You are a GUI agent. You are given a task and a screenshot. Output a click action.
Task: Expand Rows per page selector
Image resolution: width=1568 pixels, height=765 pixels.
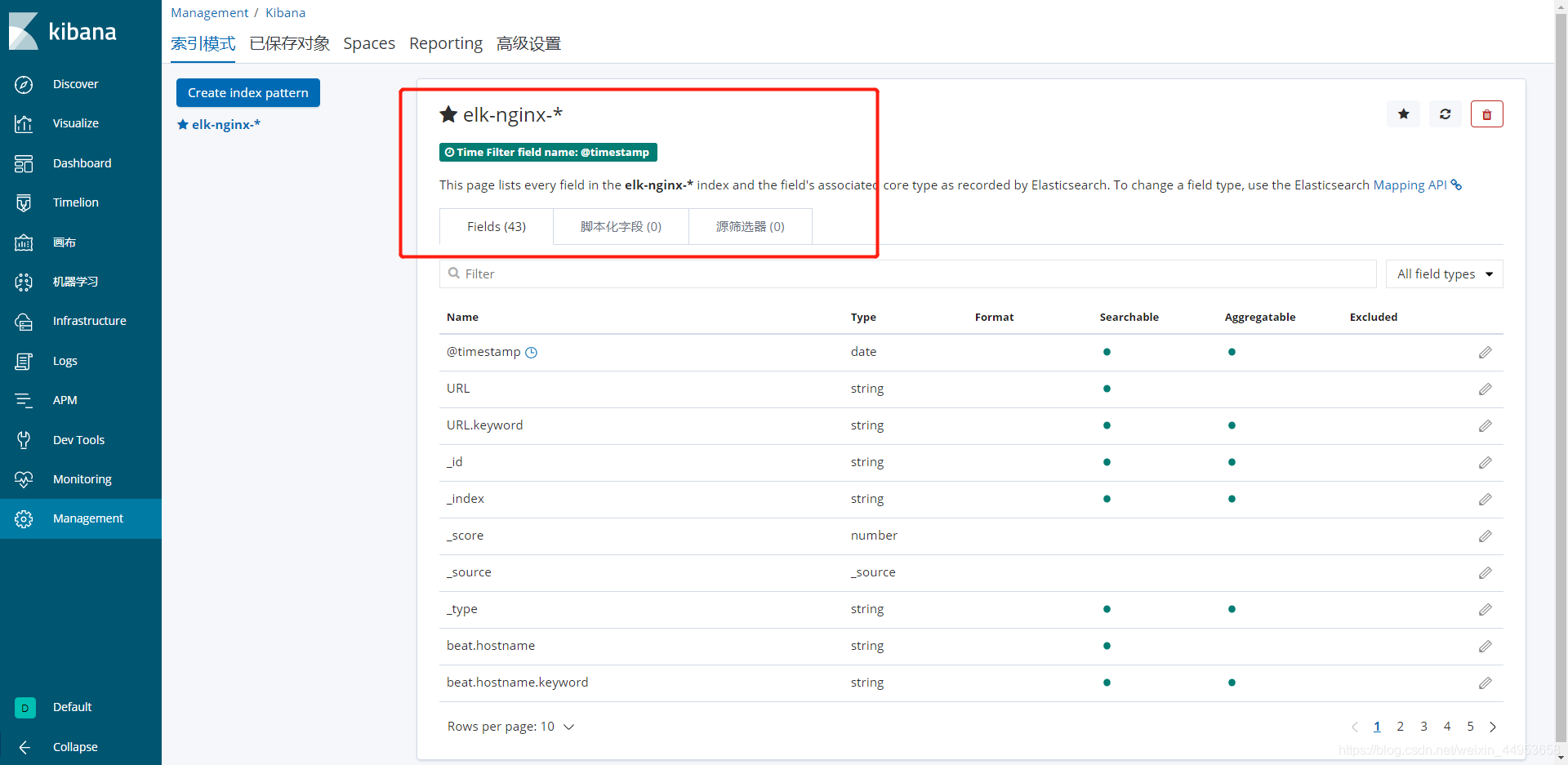[x=510, y=727]
